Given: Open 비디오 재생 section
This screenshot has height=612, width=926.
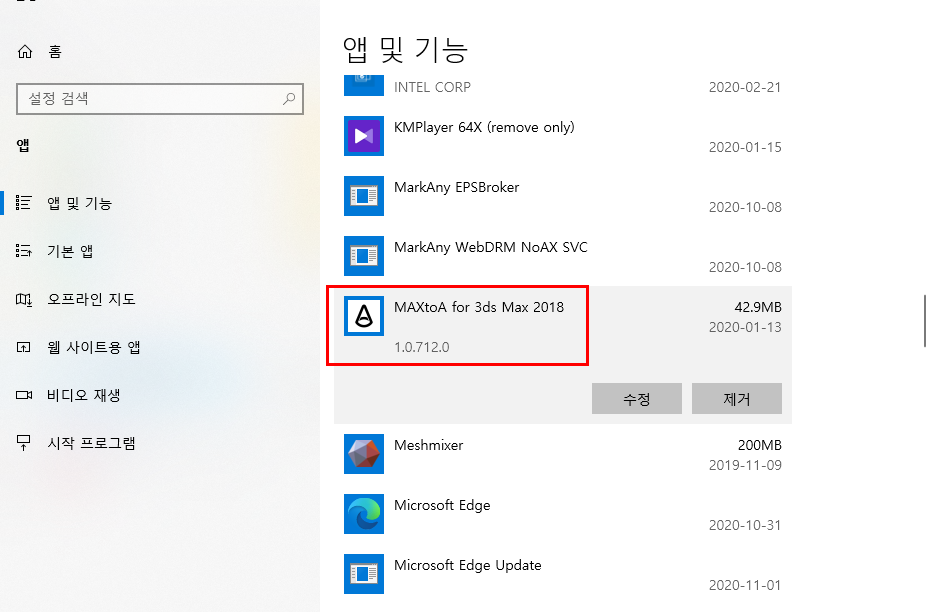Looking at the screenshot, I should [84, 395].
